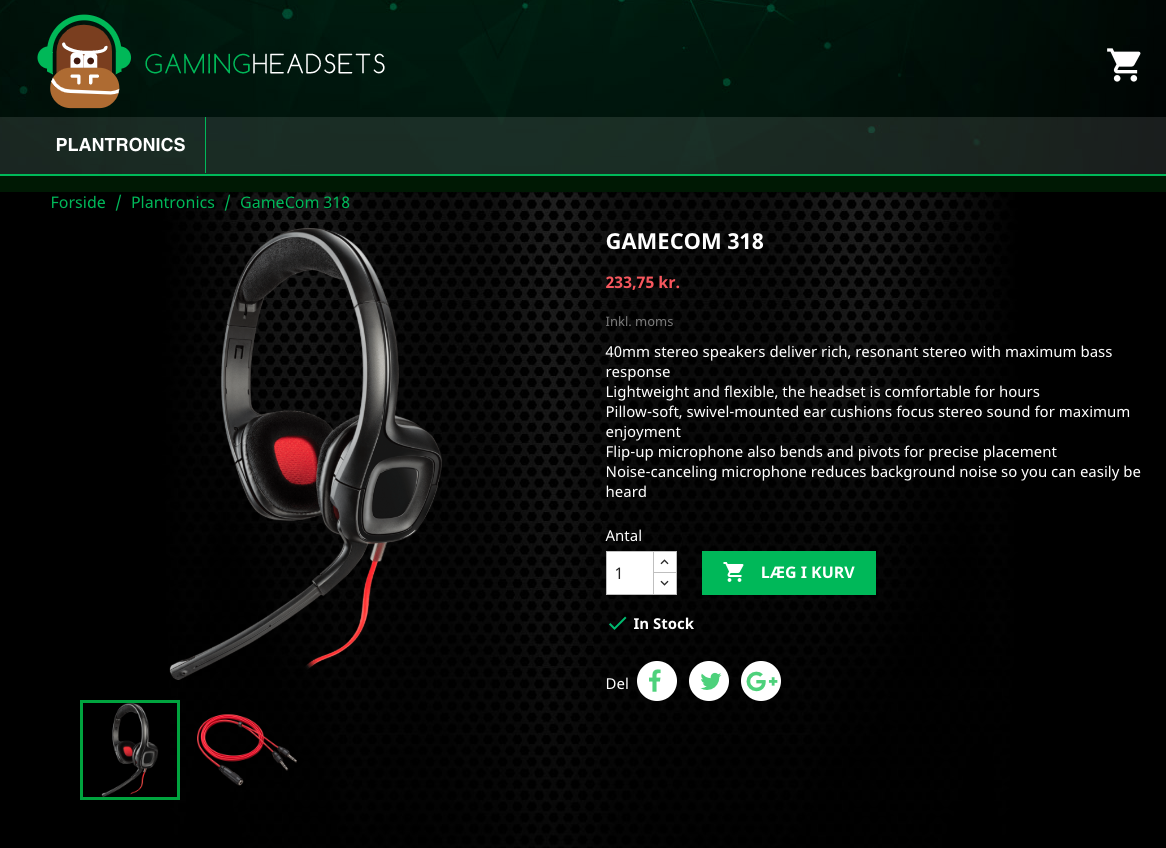Click the large headset product image
Image resolution: width=1166 pixels, height=848 pixels.
click(x=306, y=454)
